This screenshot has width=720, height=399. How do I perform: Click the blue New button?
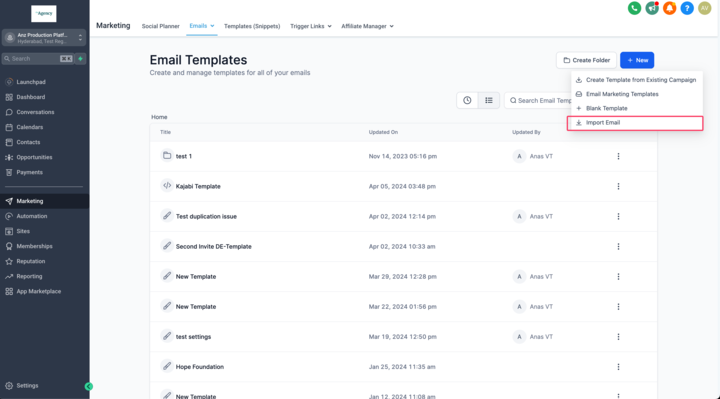tap(637, 60)
